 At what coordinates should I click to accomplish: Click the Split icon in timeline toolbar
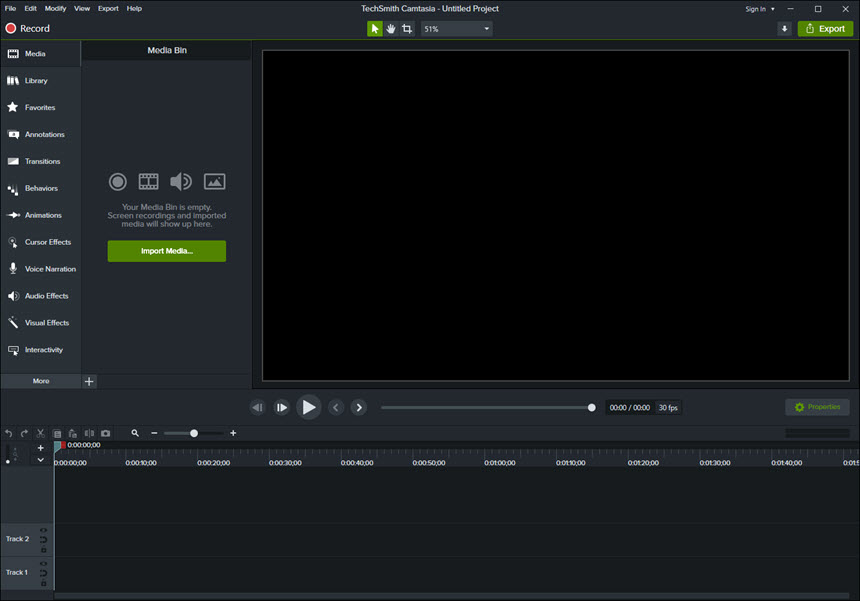click(x=89, y=433)
